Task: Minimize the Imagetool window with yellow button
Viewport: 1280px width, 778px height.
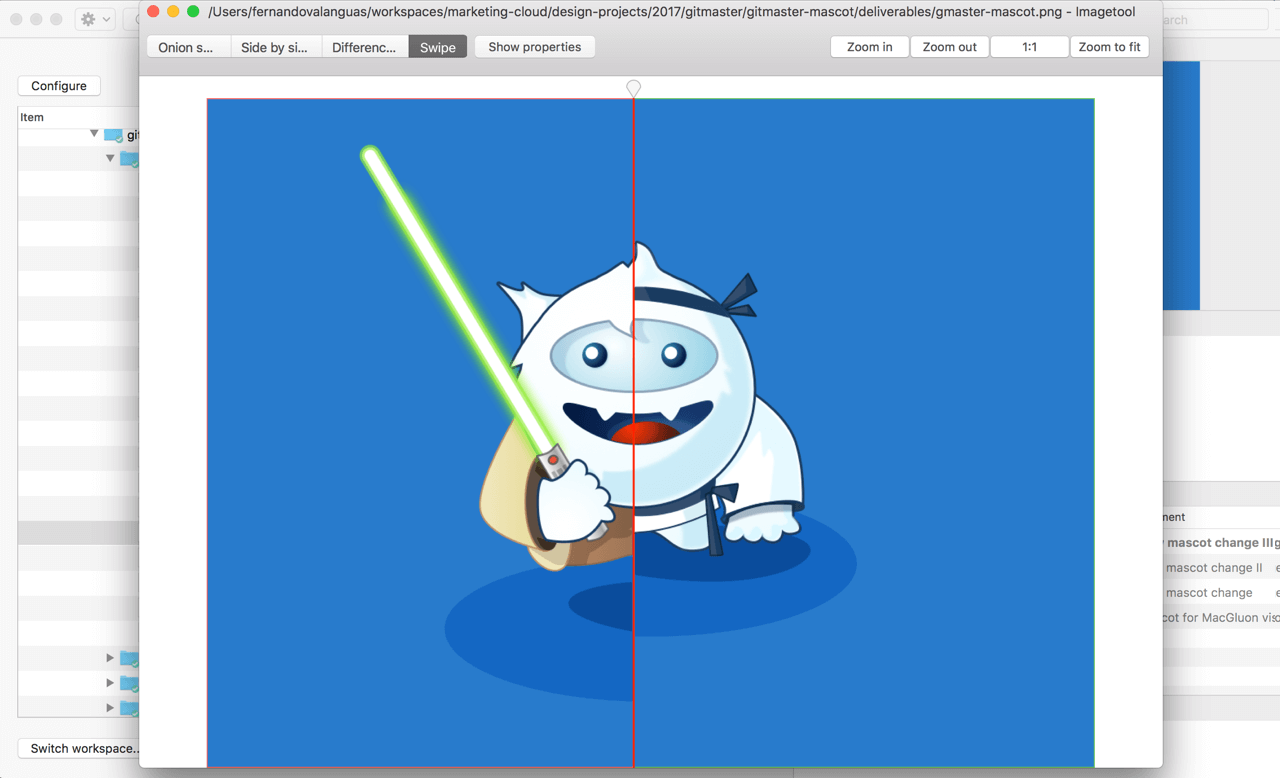Action: [173, 12]
